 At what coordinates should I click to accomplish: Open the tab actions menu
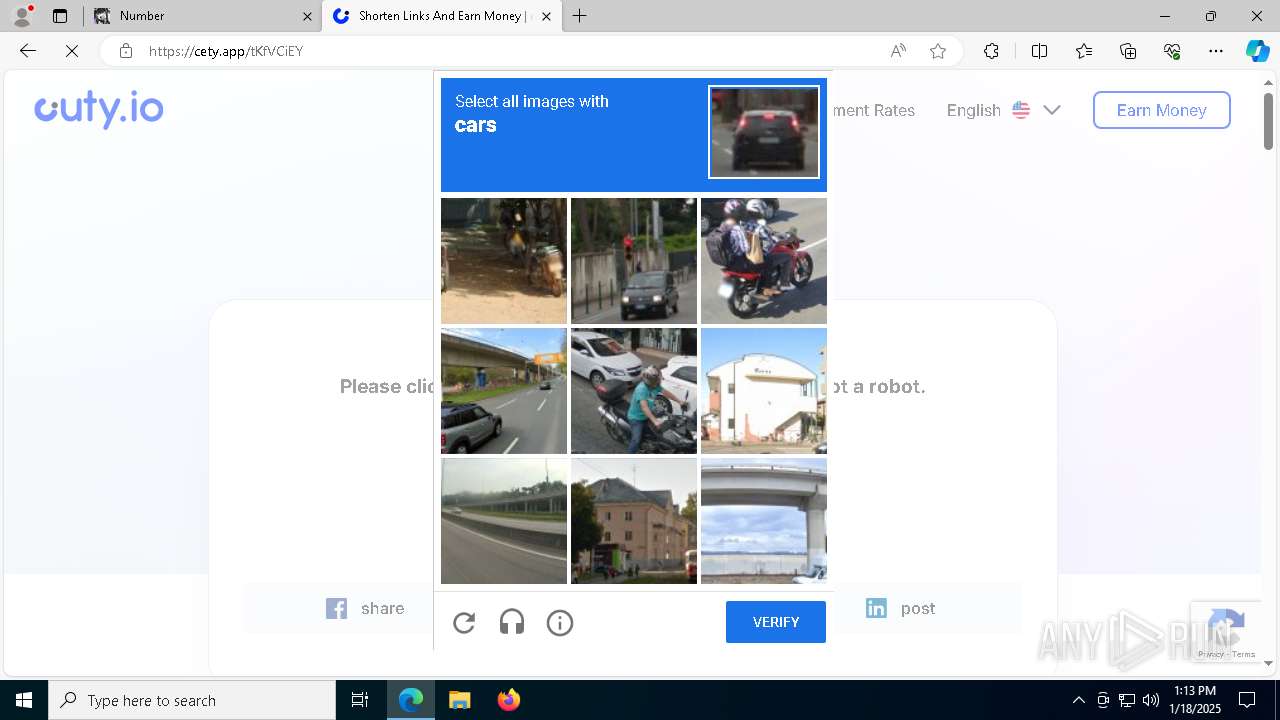tap(60, 16)
